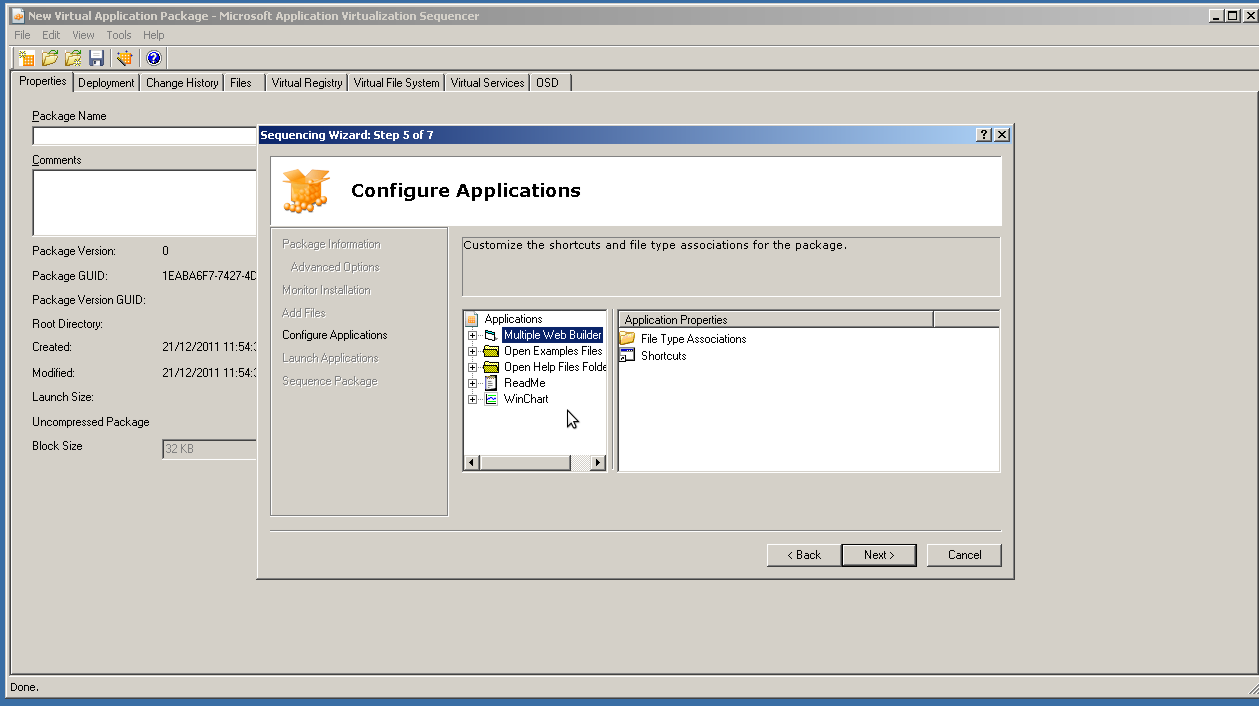Close the Sequencing Wizard dialog
1259x706 pixels.
tap(1002, 135)
